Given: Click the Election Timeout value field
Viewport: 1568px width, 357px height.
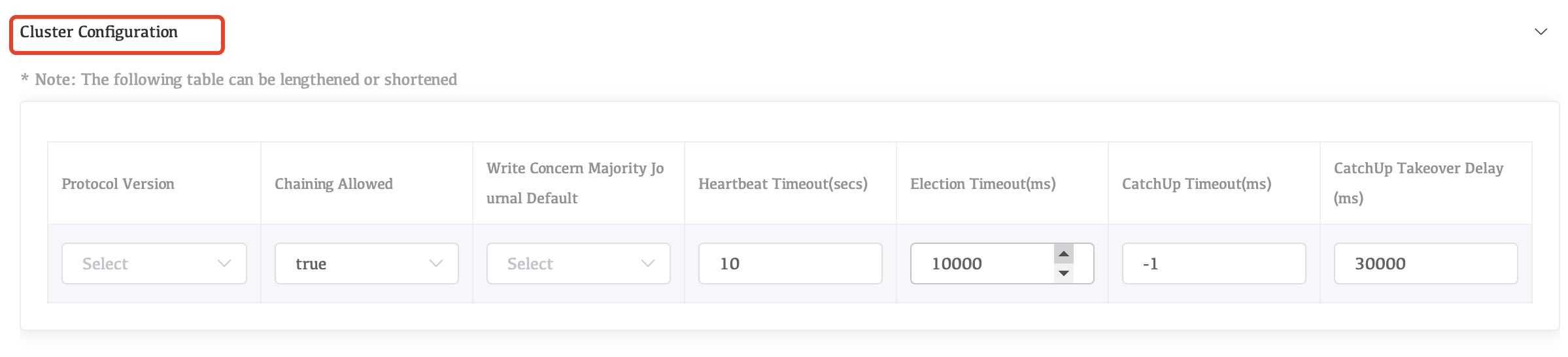Looking at the screenshot, I should click(x=981, y=263).
